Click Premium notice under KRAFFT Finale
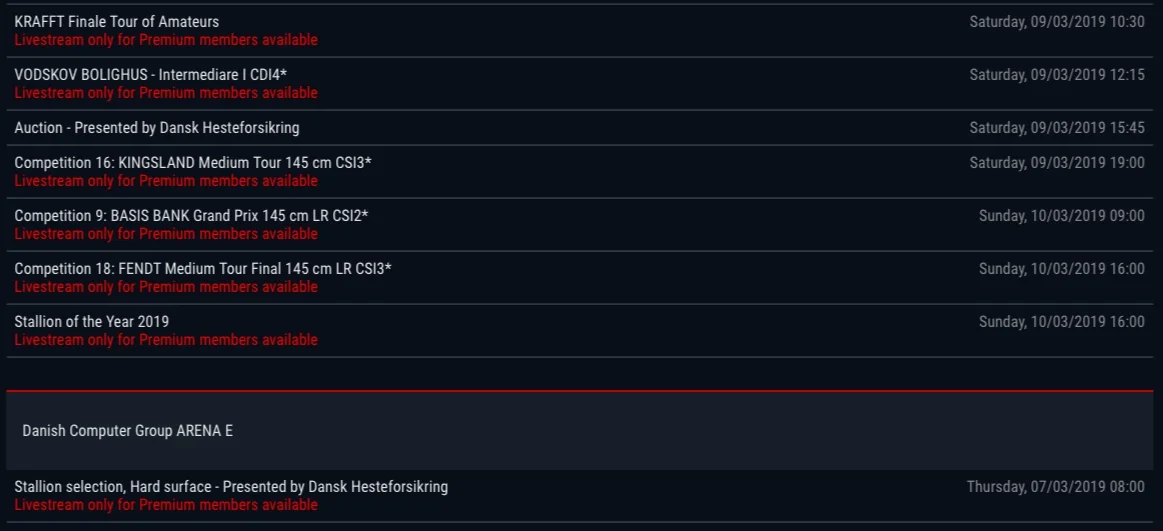1163x531 pixels. point(166,40)
